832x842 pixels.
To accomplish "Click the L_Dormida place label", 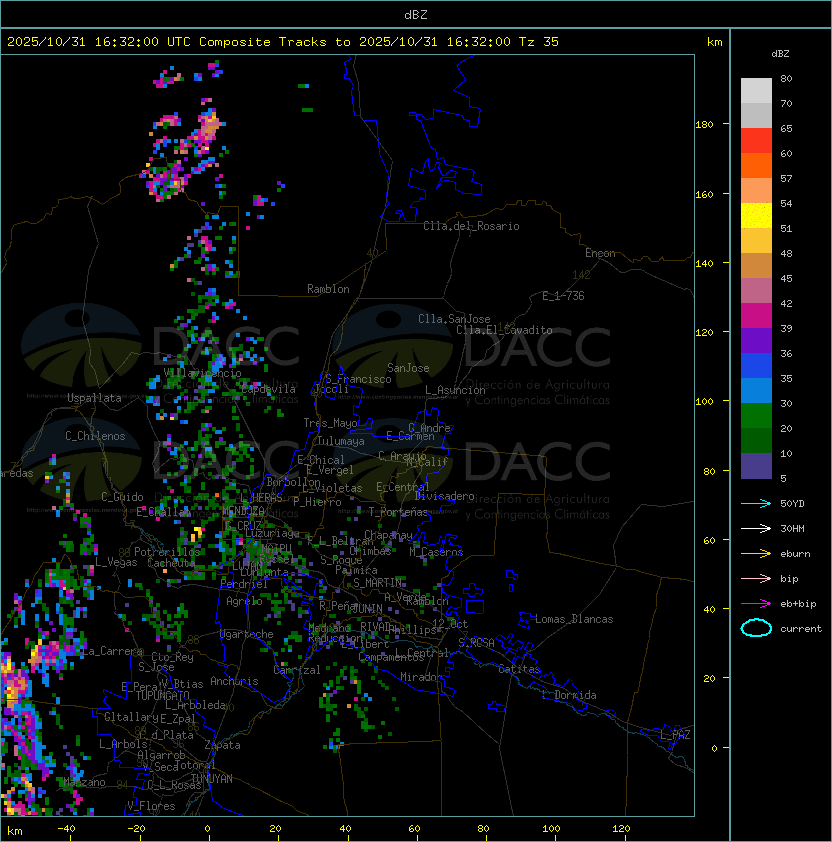I will [569, 695].
